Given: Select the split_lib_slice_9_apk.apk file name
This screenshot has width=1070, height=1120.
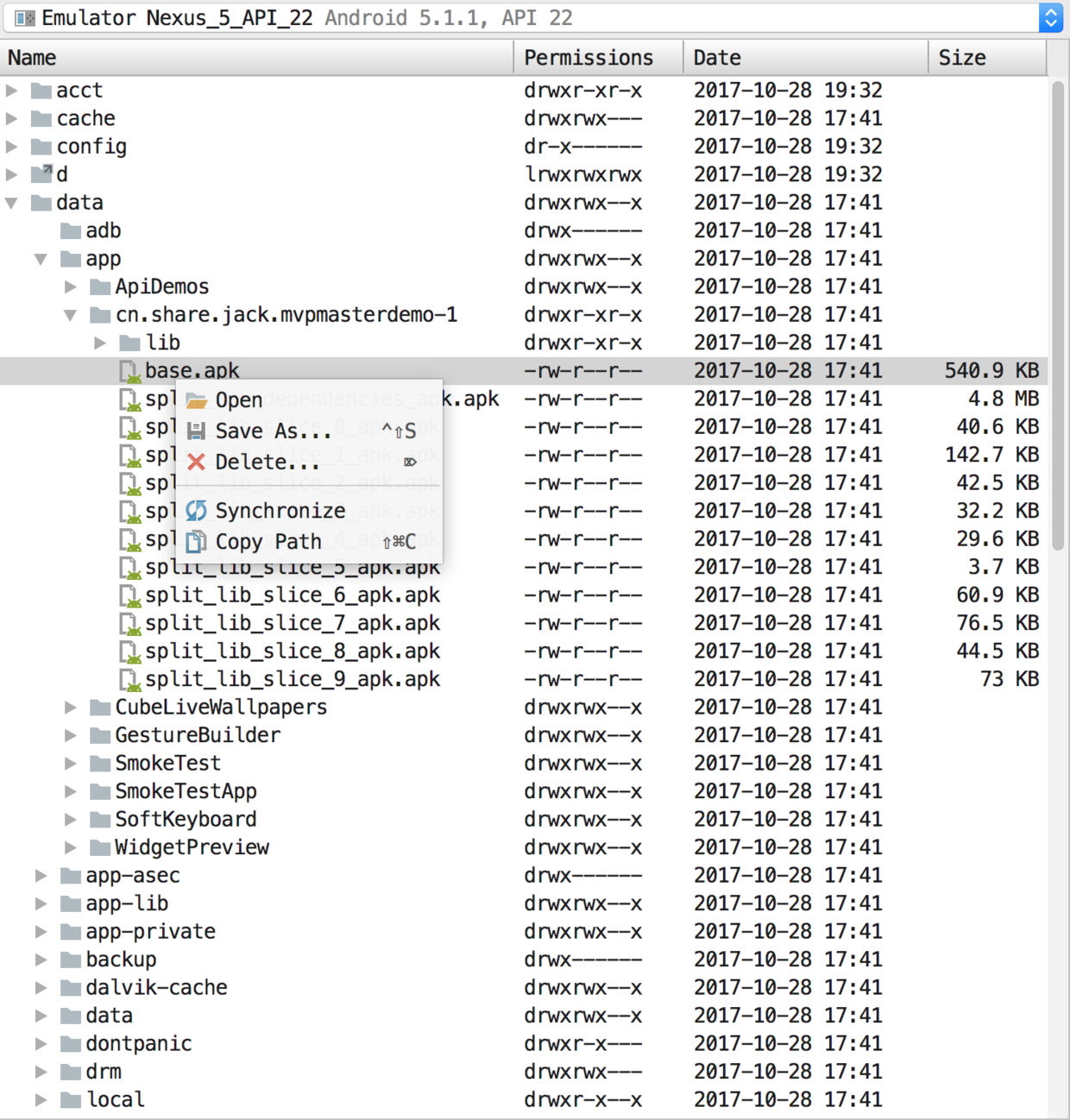Looking at the screenshot, I should (x=293, y=679).
